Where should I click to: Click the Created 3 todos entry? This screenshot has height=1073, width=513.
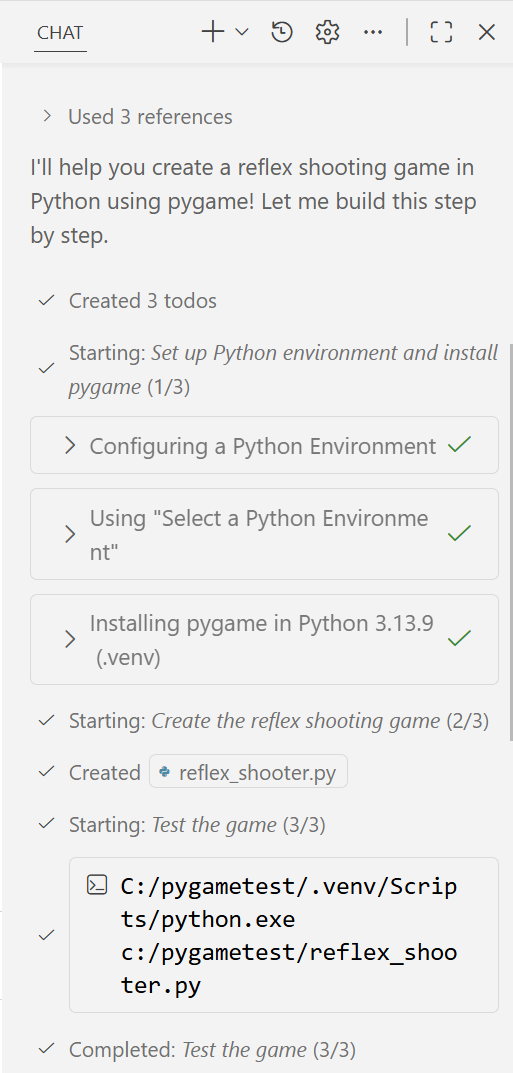click(x=142, y=300)
